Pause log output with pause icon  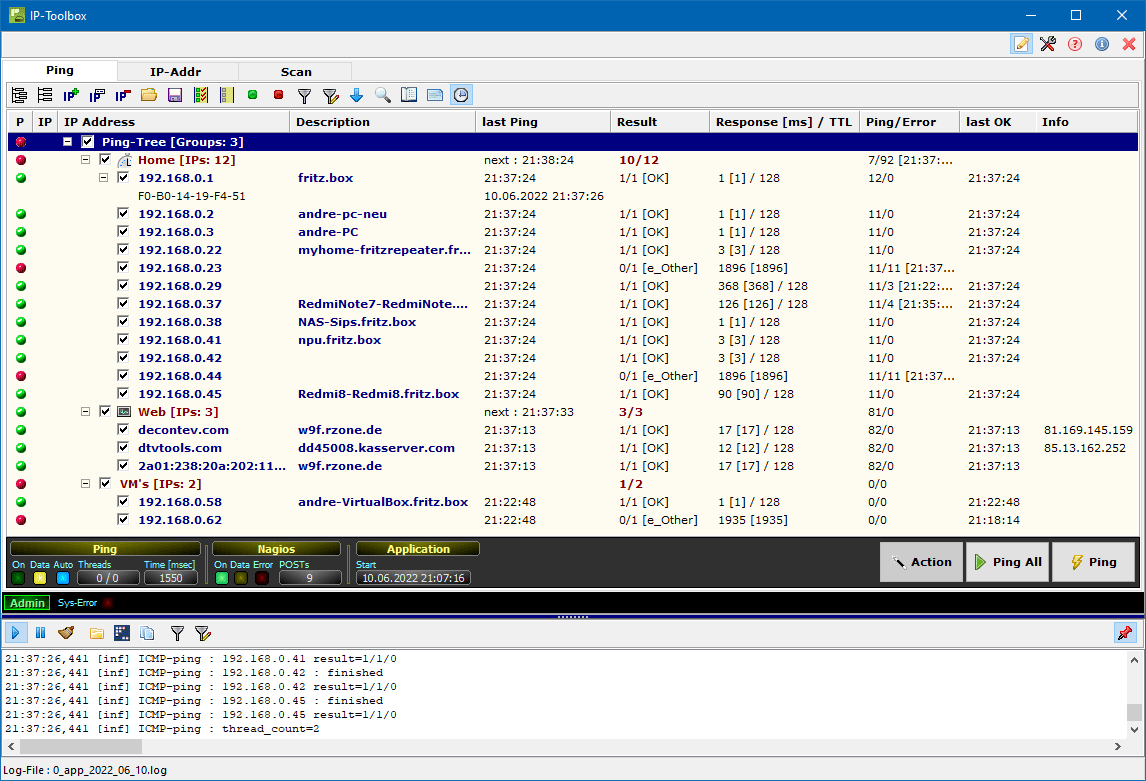coord(40,633)
